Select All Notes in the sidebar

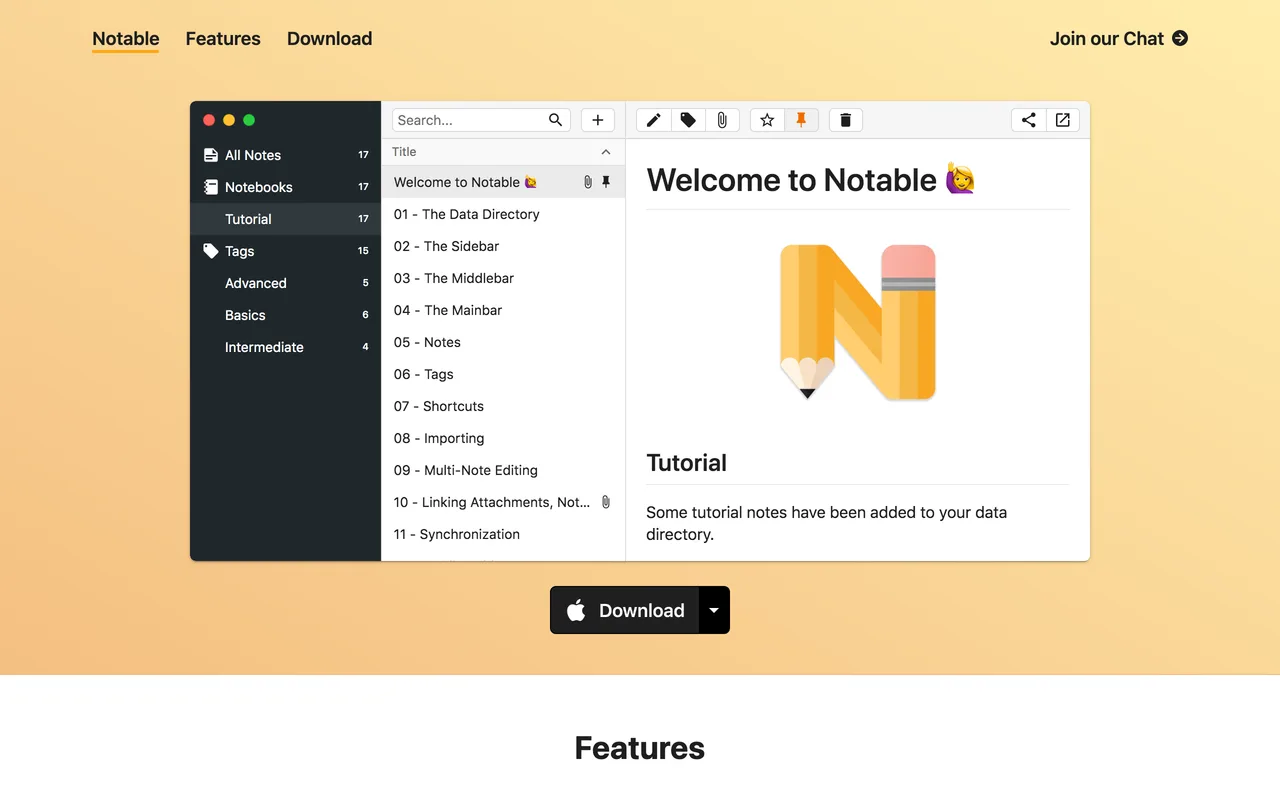[x=286, y=155]
